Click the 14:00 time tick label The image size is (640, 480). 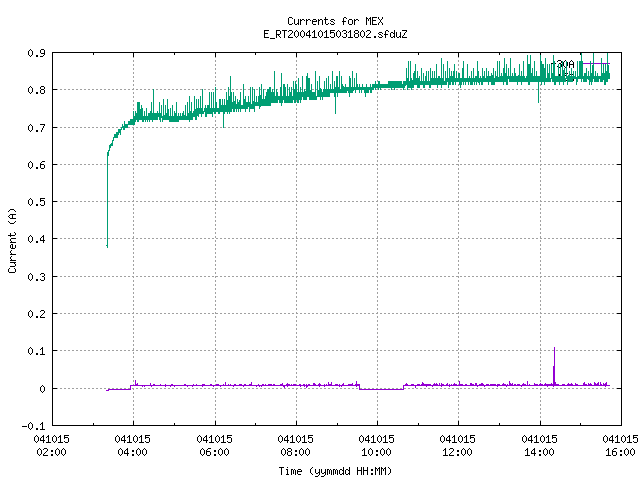click(539, 452)
